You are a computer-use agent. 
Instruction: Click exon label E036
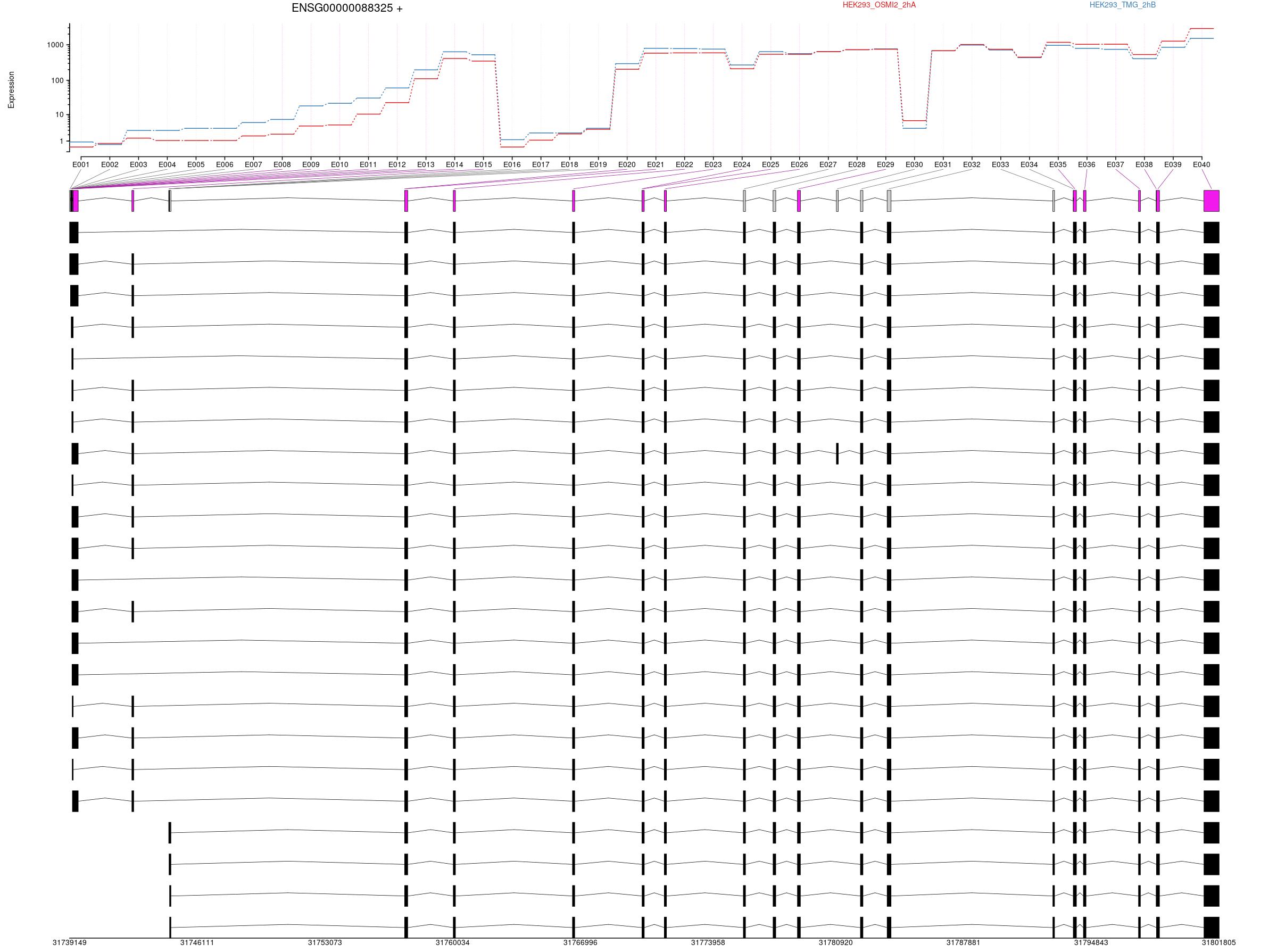(1087, 165)
